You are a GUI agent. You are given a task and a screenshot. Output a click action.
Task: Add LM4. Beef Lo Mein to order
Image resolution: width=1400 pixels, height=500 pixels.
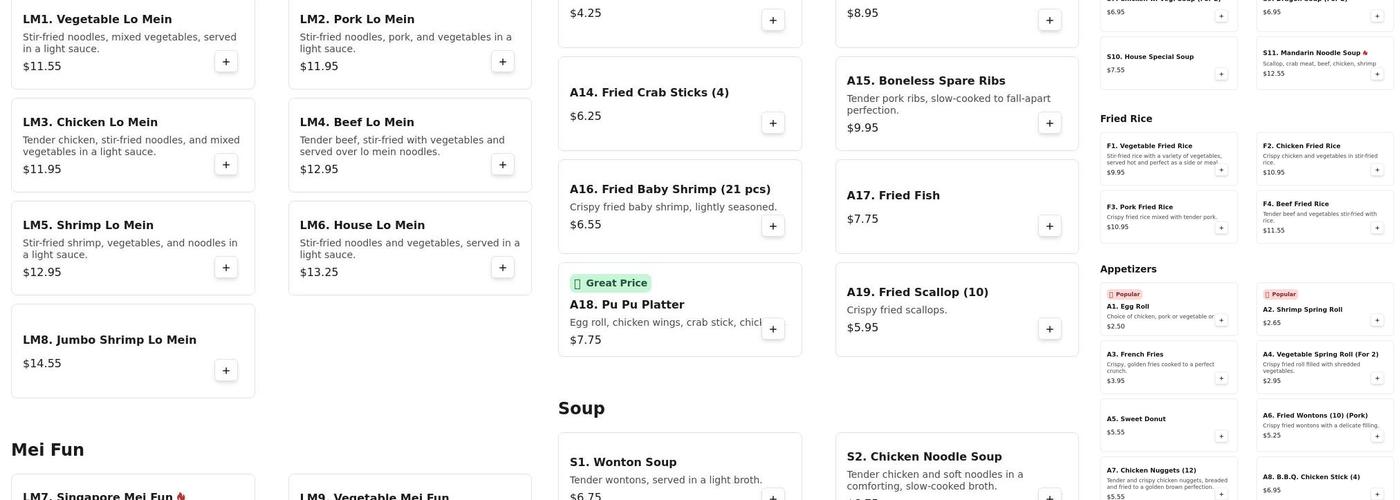click(x=503, y=165)
